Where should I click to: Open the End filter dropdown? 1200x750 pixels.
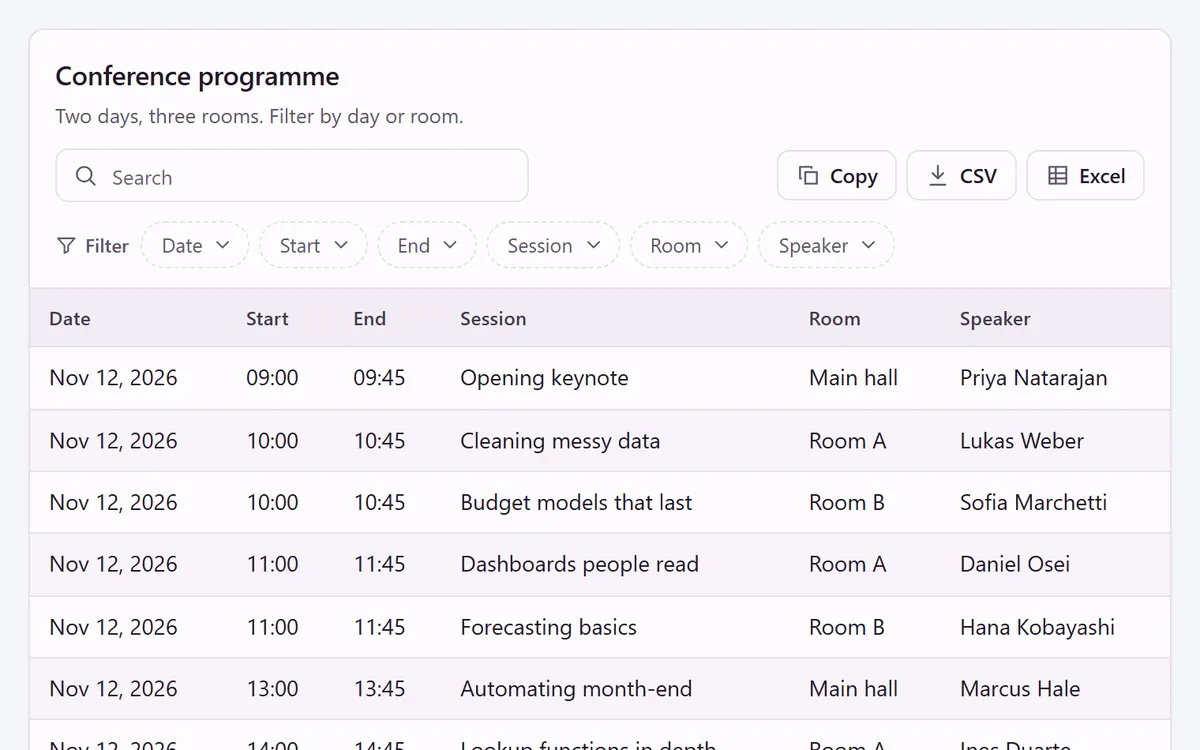427,245
